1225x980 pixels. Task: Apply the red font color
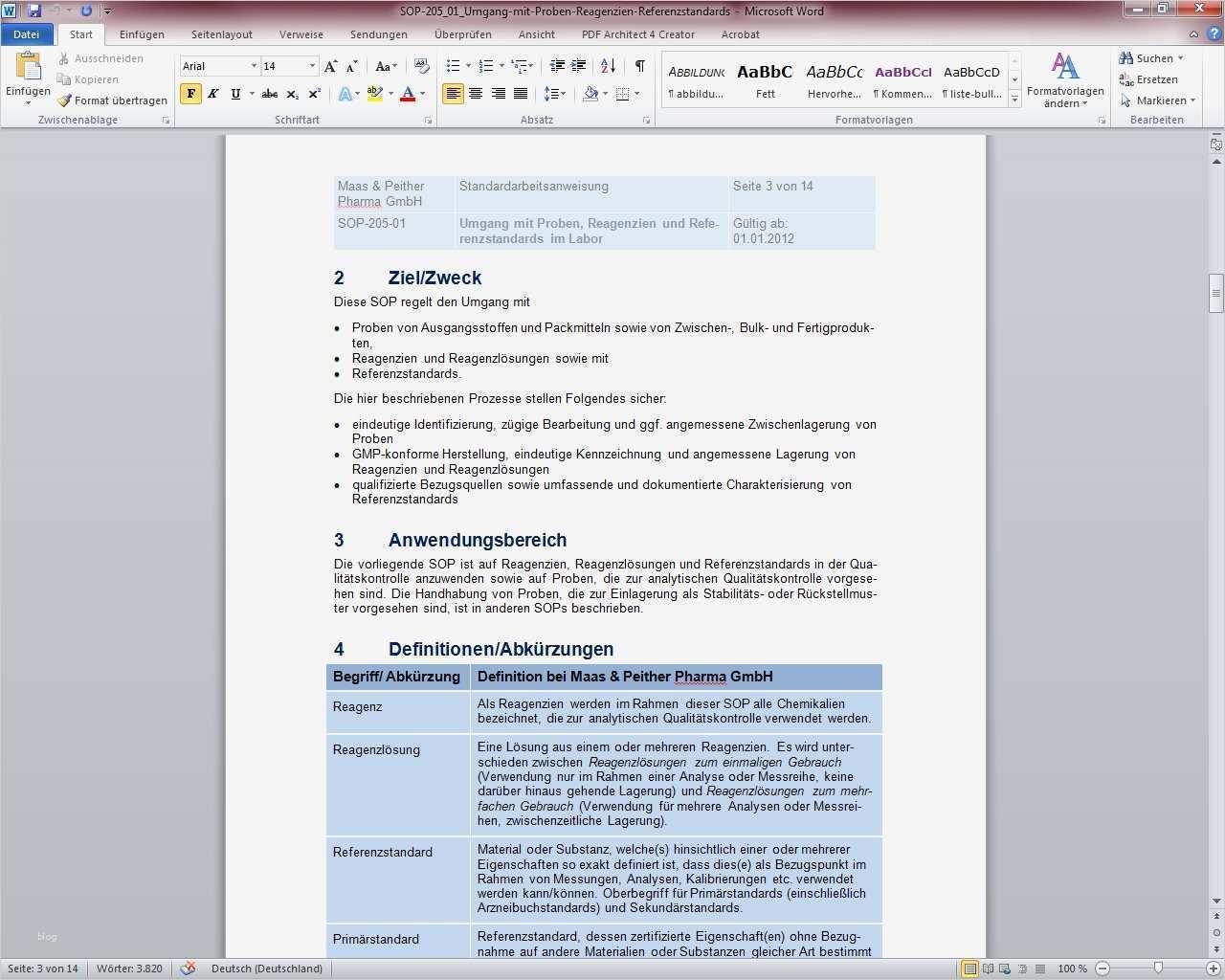coord(408,94)
